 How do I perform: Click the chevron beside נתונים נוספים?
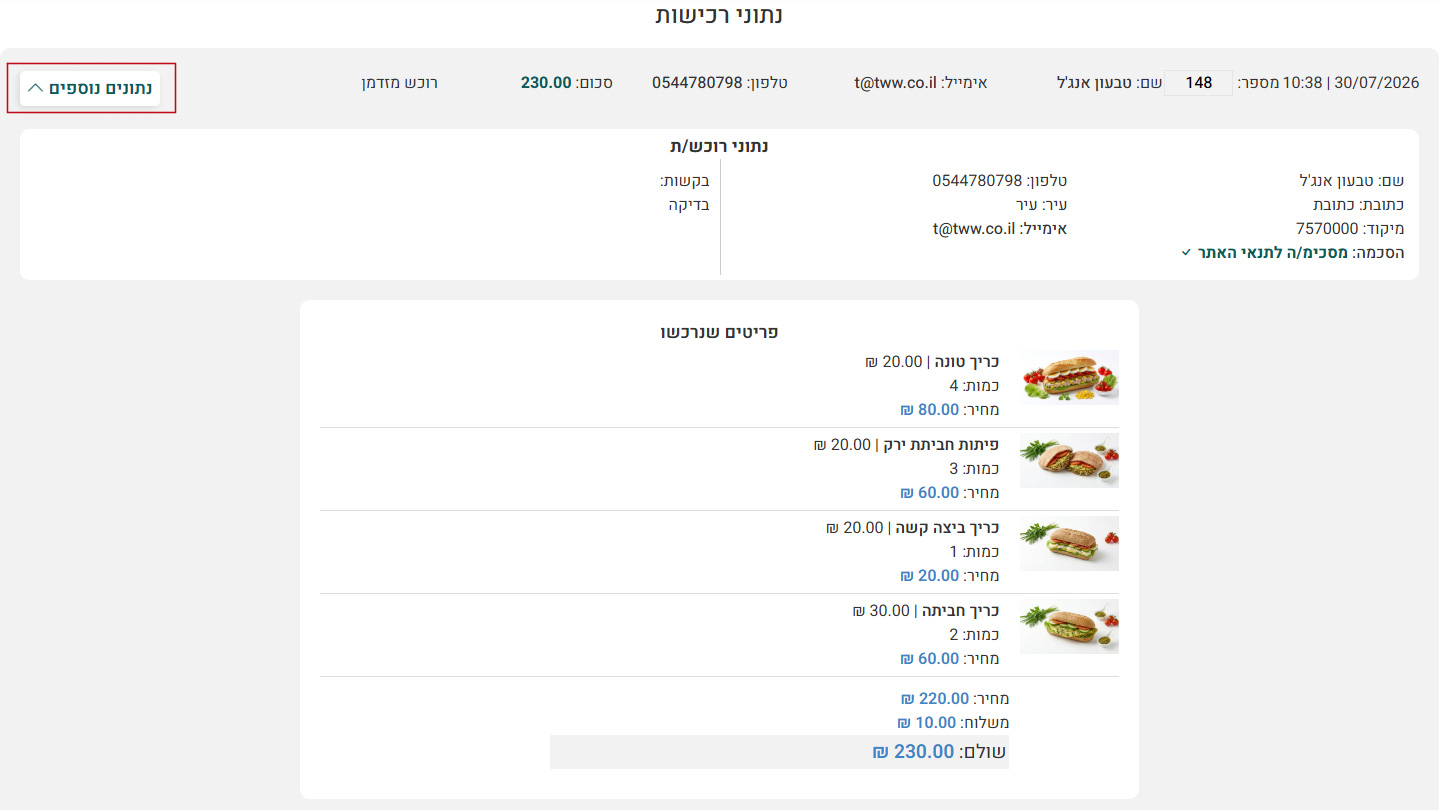[x=35, y=88]
